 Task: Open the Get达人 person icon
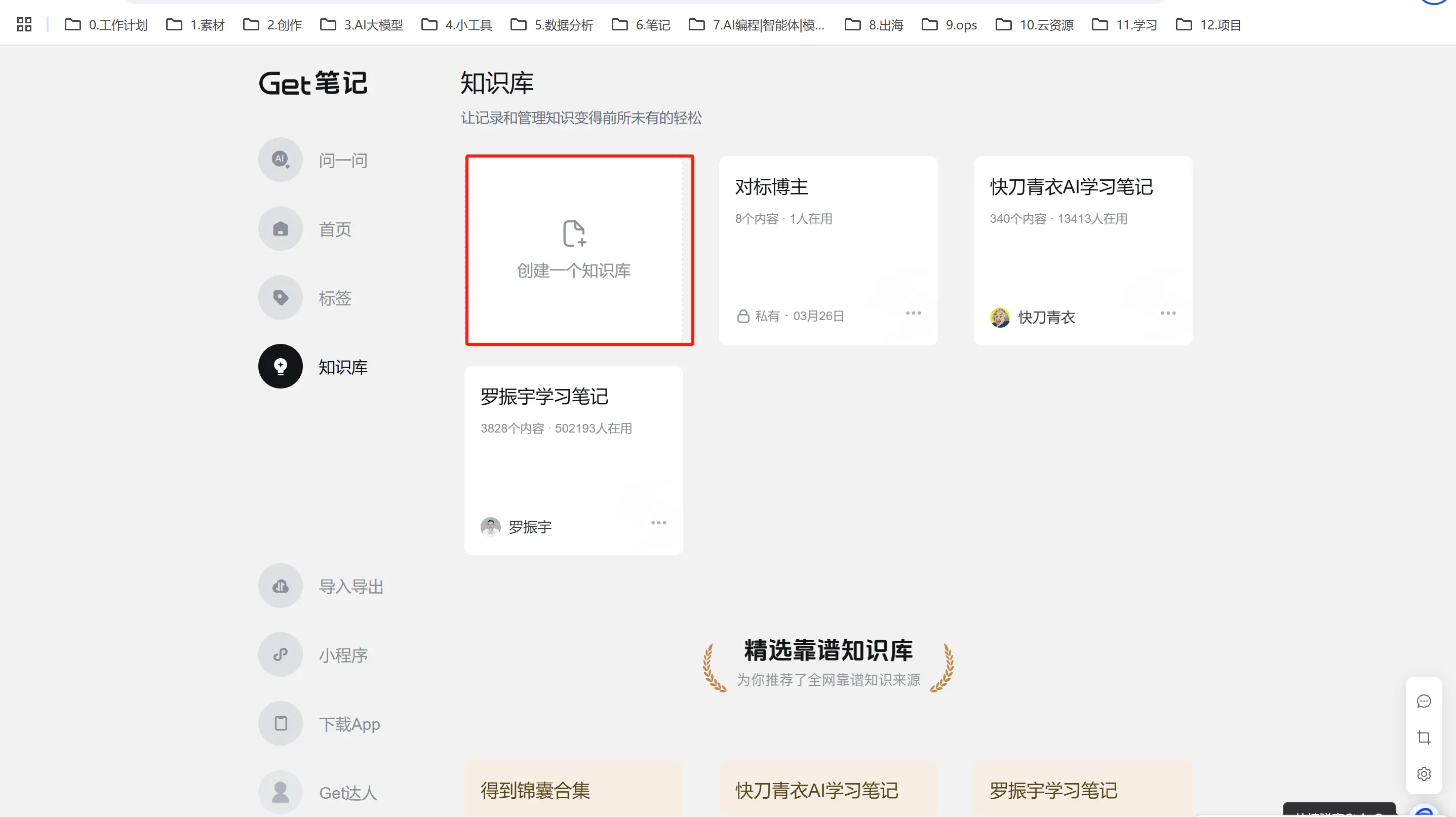[x=281, y=792]
